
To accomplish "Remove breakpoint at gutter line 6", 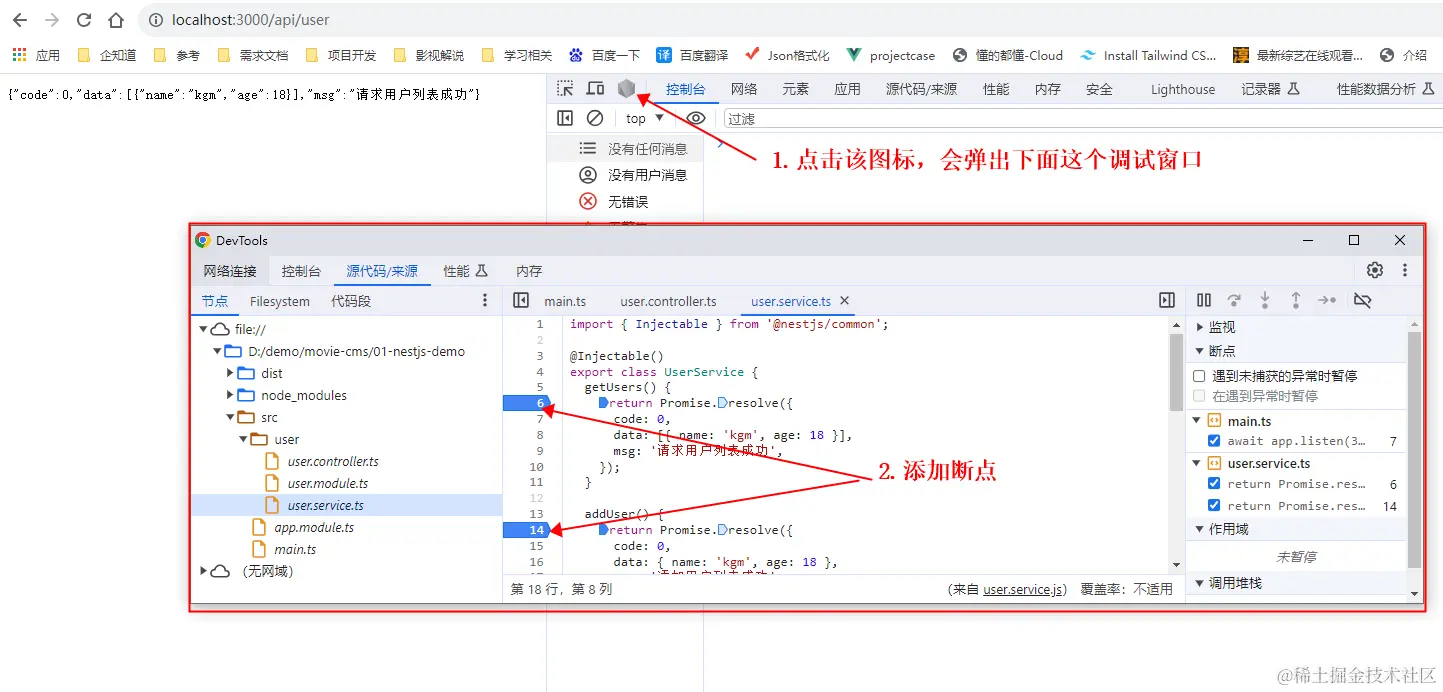I will pyautogui.click(x=526, y=403).
